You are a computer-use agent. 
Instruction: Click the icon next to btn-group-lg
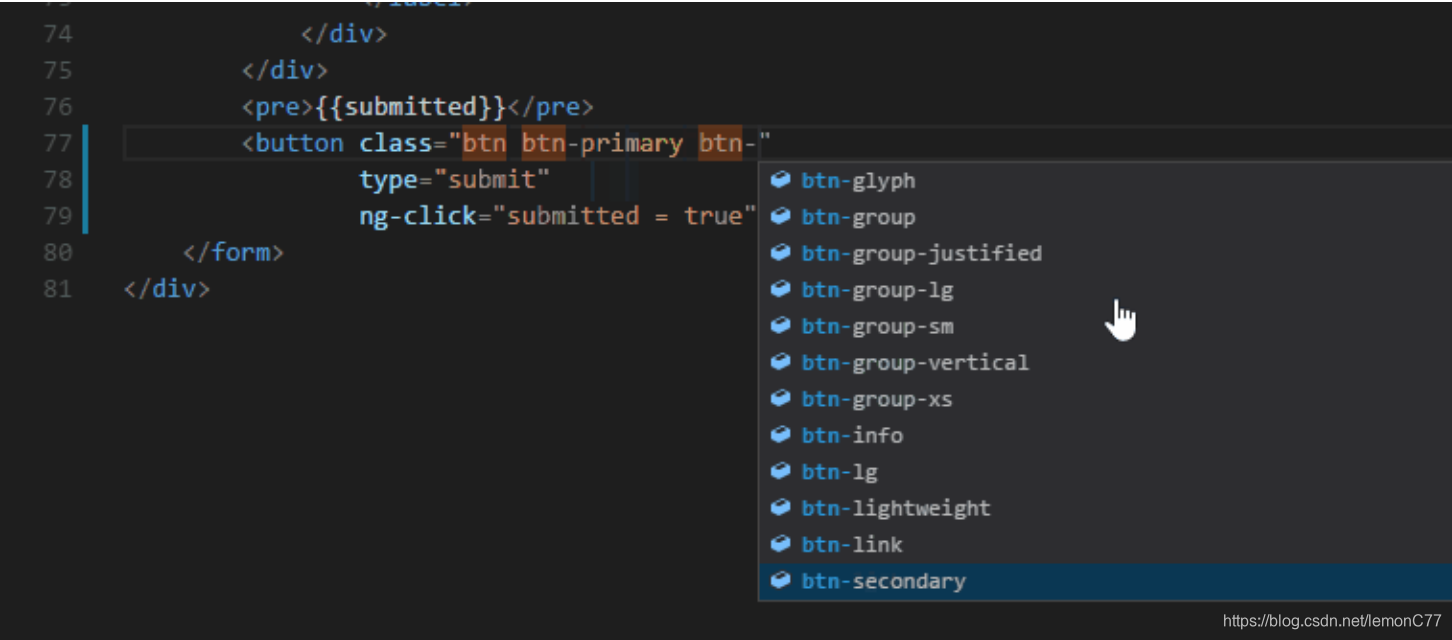tap(781, 289)
